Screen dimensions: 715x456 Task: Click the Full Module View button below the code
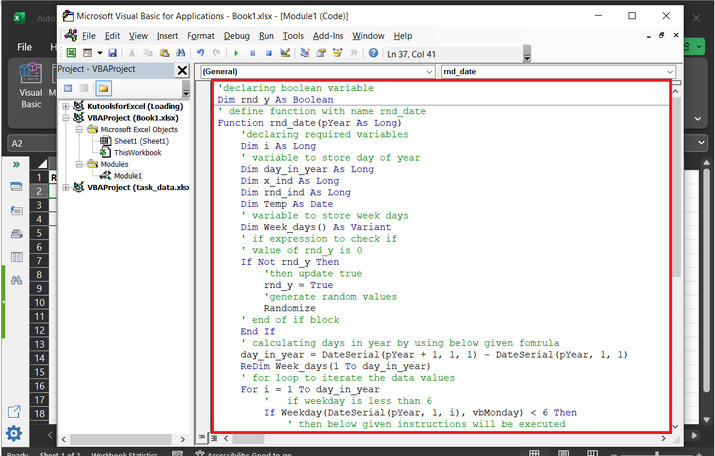pos(213,438)
